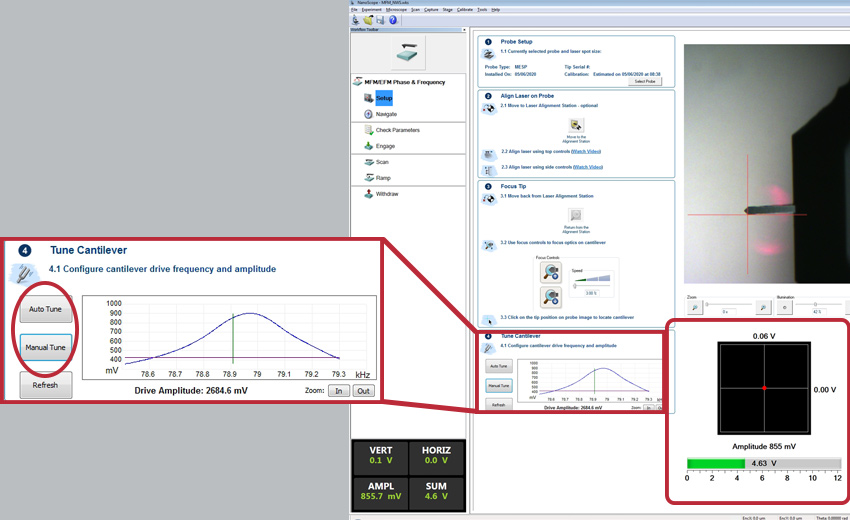Click the focus speed percentage field
Image resolution: width=850 pixels, height=520 pixels.
pos(590,293)
